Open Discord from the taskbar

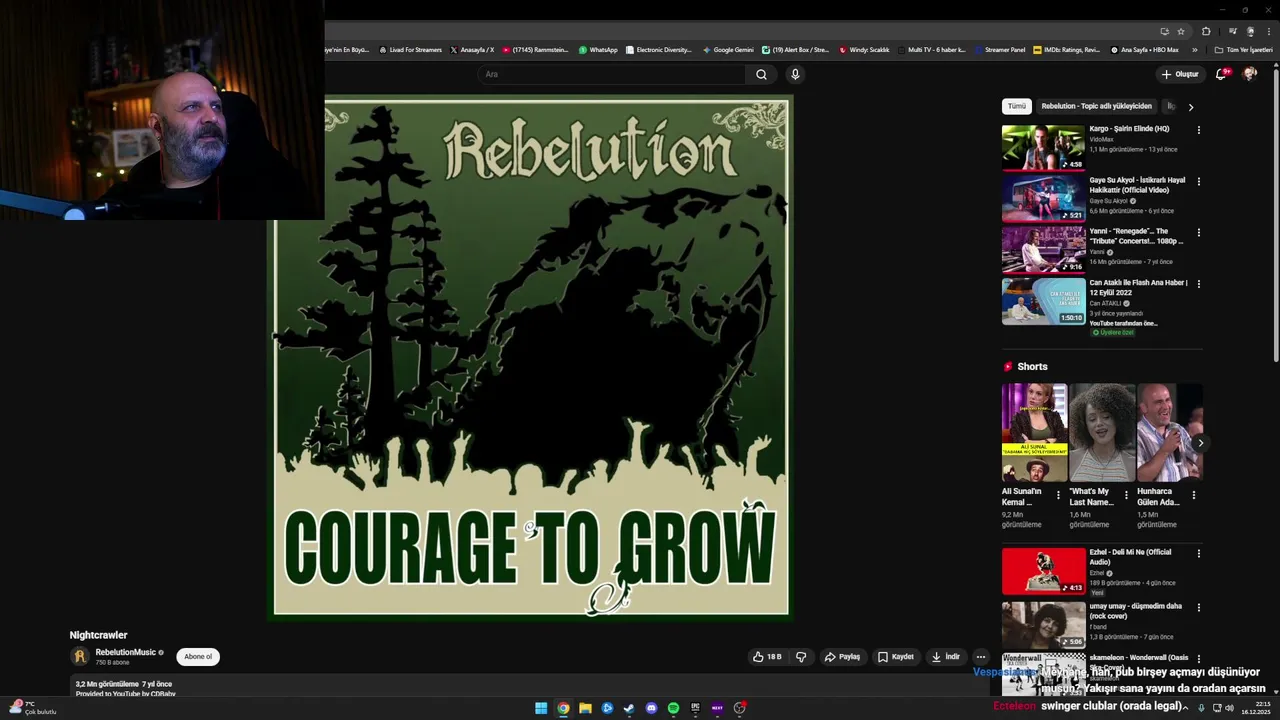pos(651,708)
